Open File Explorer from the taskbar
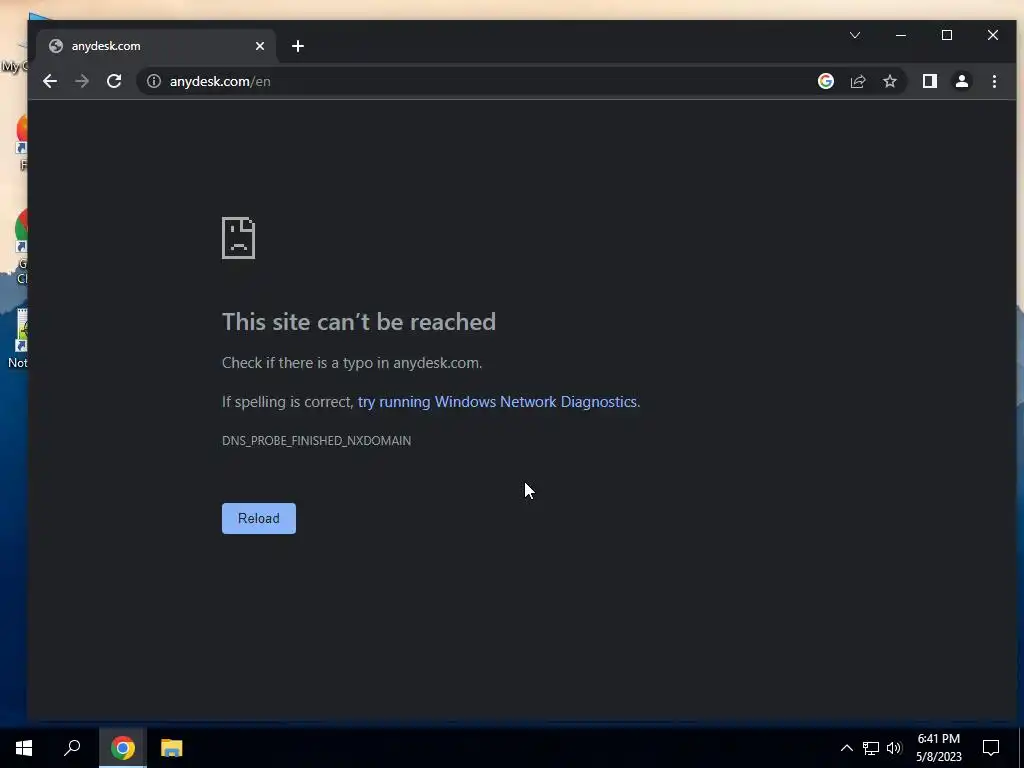The height and width of the screenshot is (768, 1024). click(x=171, y=748)
